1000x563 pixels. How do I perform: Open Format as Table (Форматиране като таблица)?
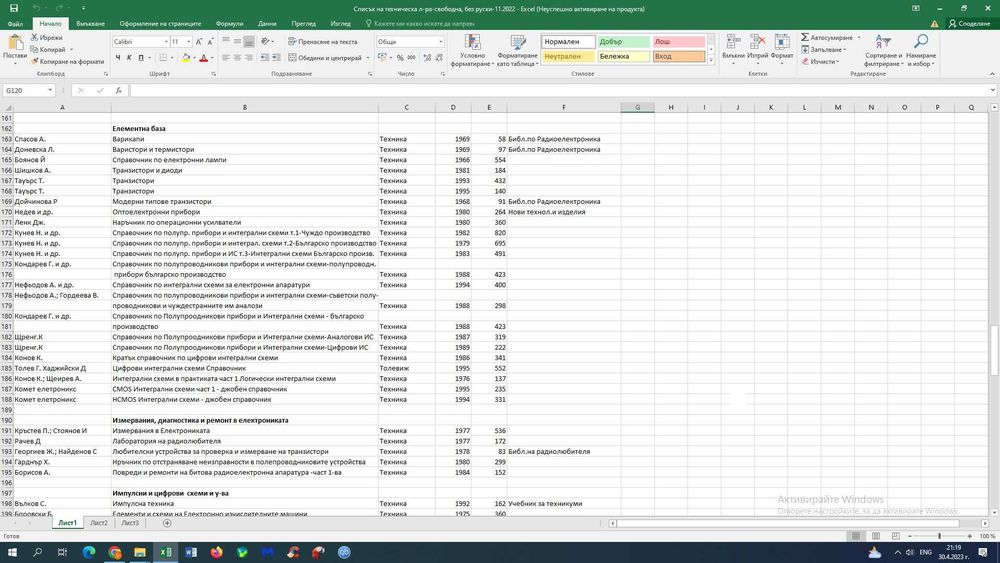517,50
